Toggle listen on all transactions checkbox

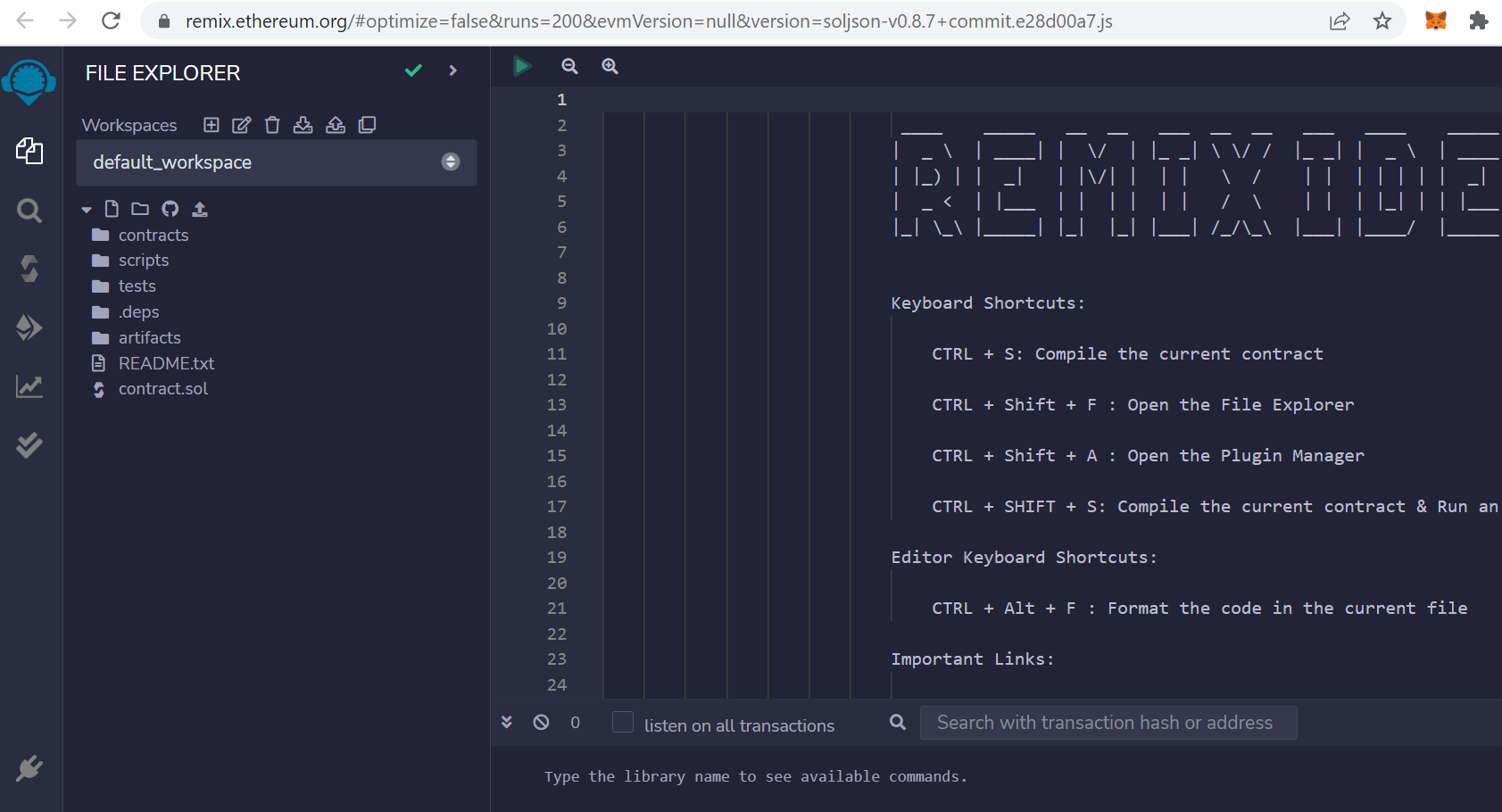coord(623,722)
